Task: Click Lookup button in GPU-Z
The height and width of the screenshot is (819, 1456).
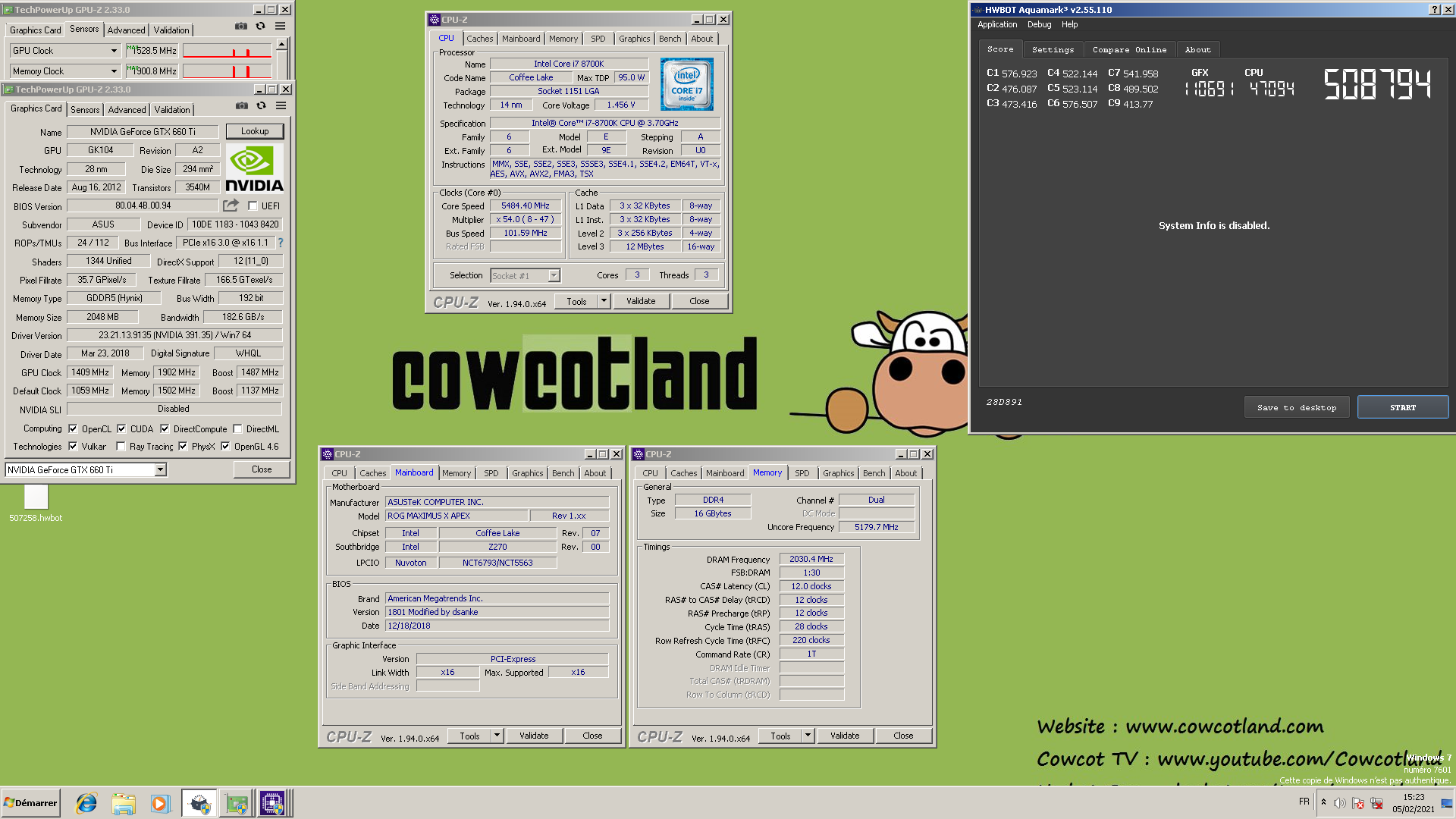Action: point(255,131)
